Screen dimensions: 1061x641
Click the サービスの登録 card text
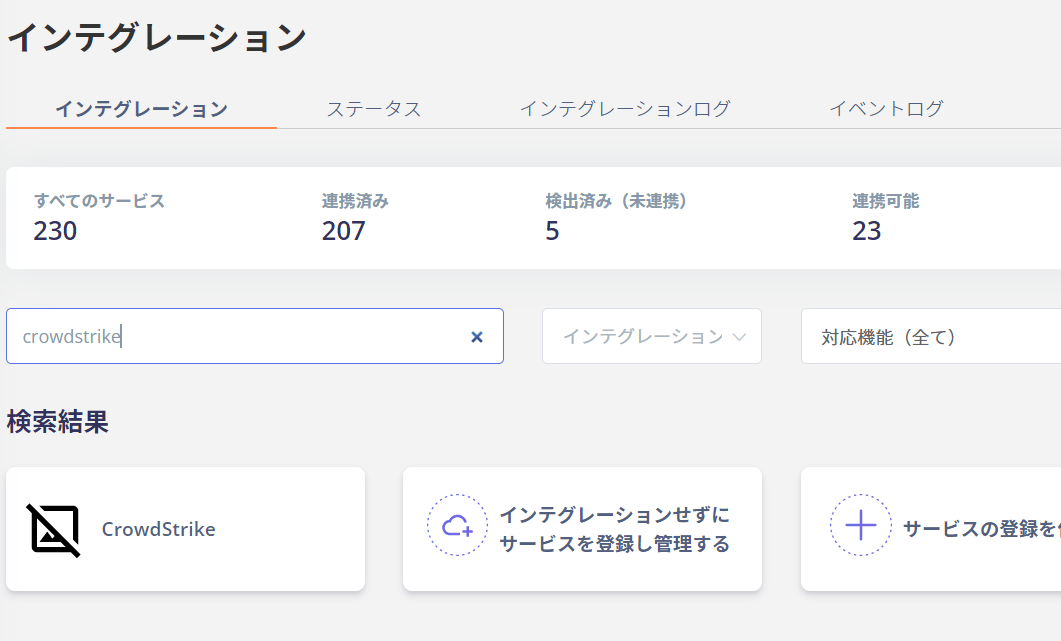click(x=982, y=529)
